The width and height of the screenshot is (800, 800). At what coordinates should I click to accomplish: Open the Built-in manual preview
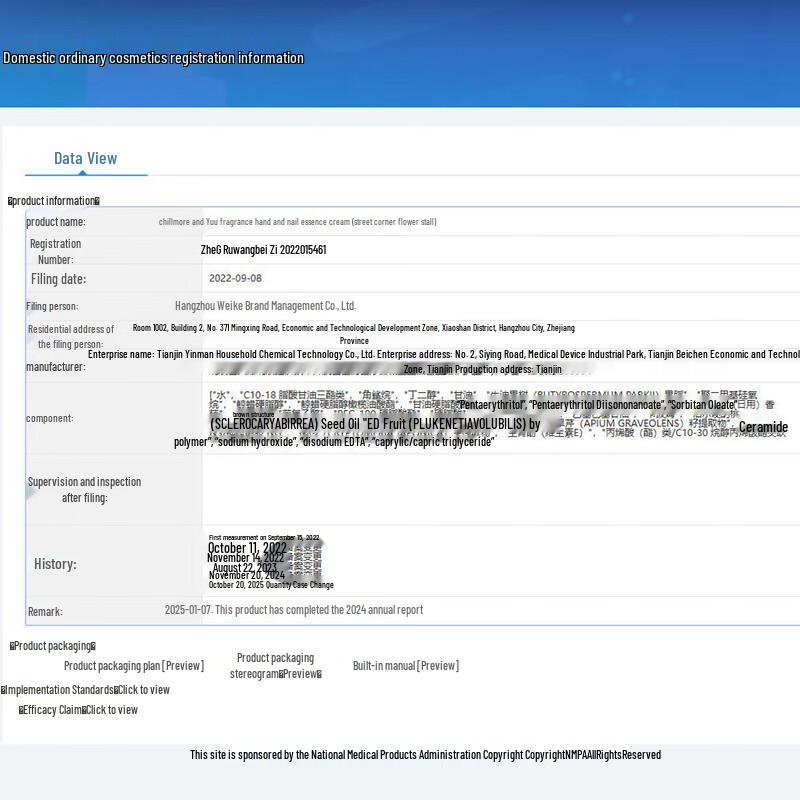pyautogui.click(x=405, y=666)
